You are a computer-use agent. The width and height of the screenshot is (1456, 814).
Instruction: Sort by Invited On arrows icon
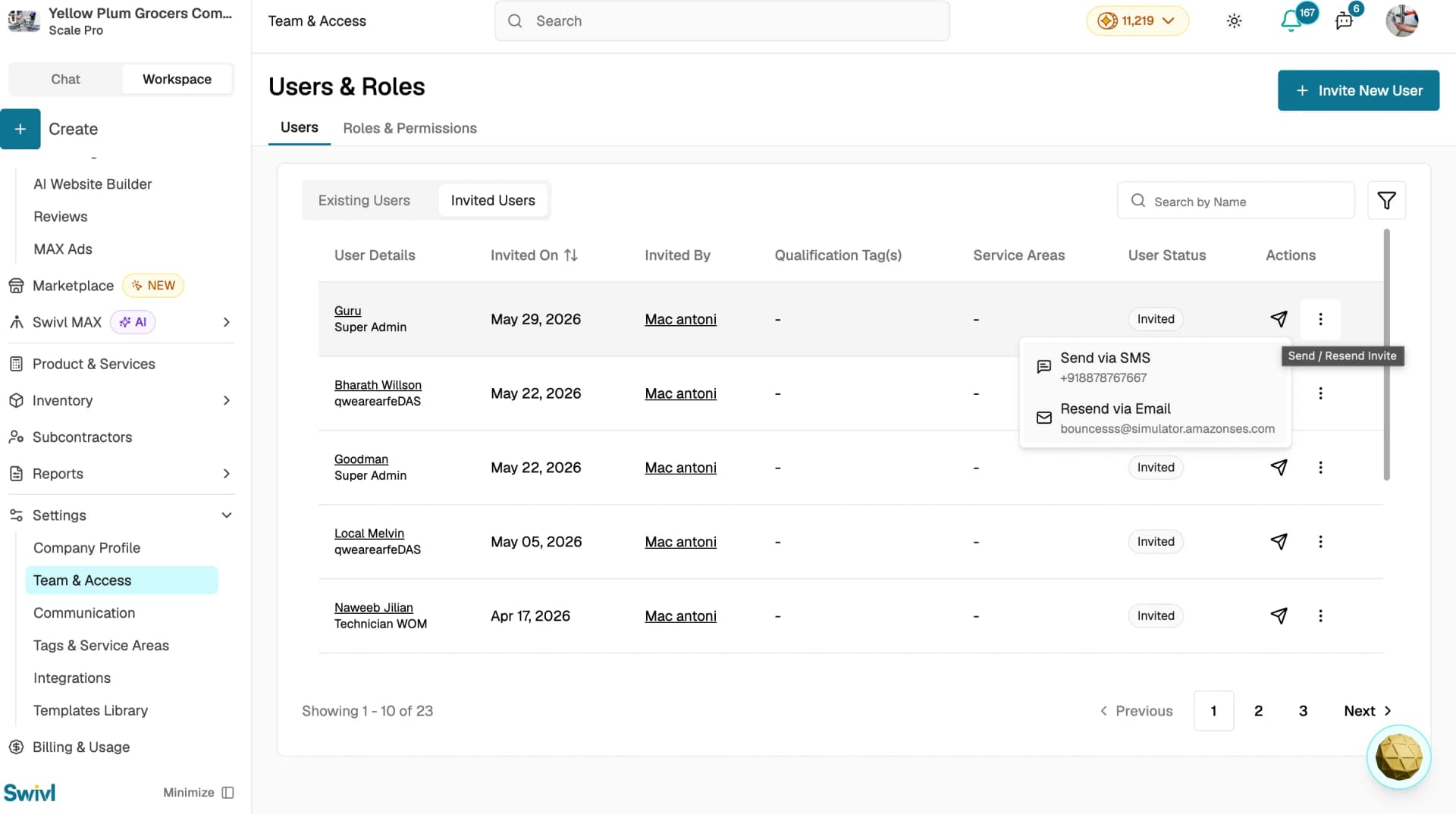coord(571,255)
